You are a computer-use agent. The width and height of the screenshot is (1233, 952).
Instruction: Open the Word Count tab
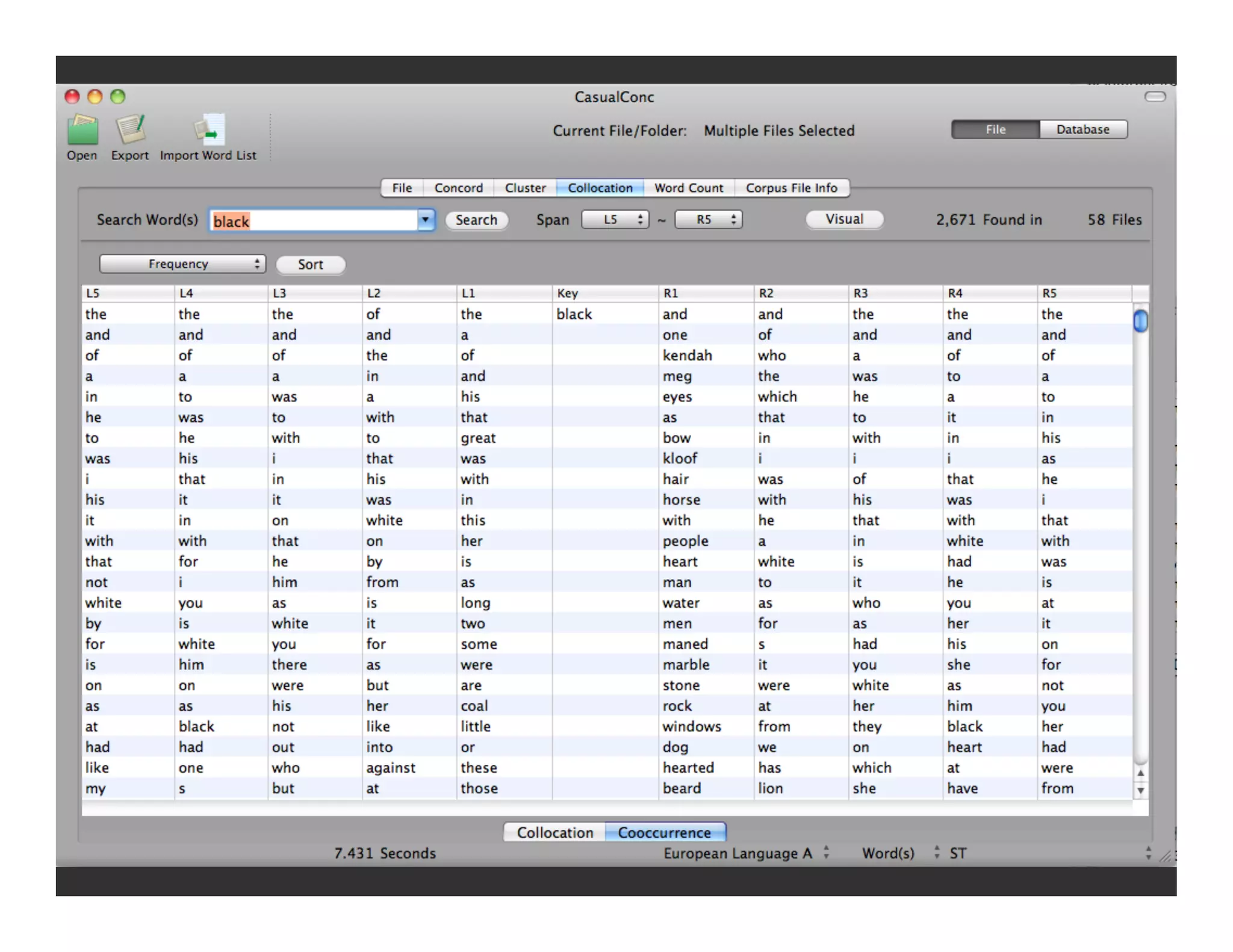(x=688, y=188)
